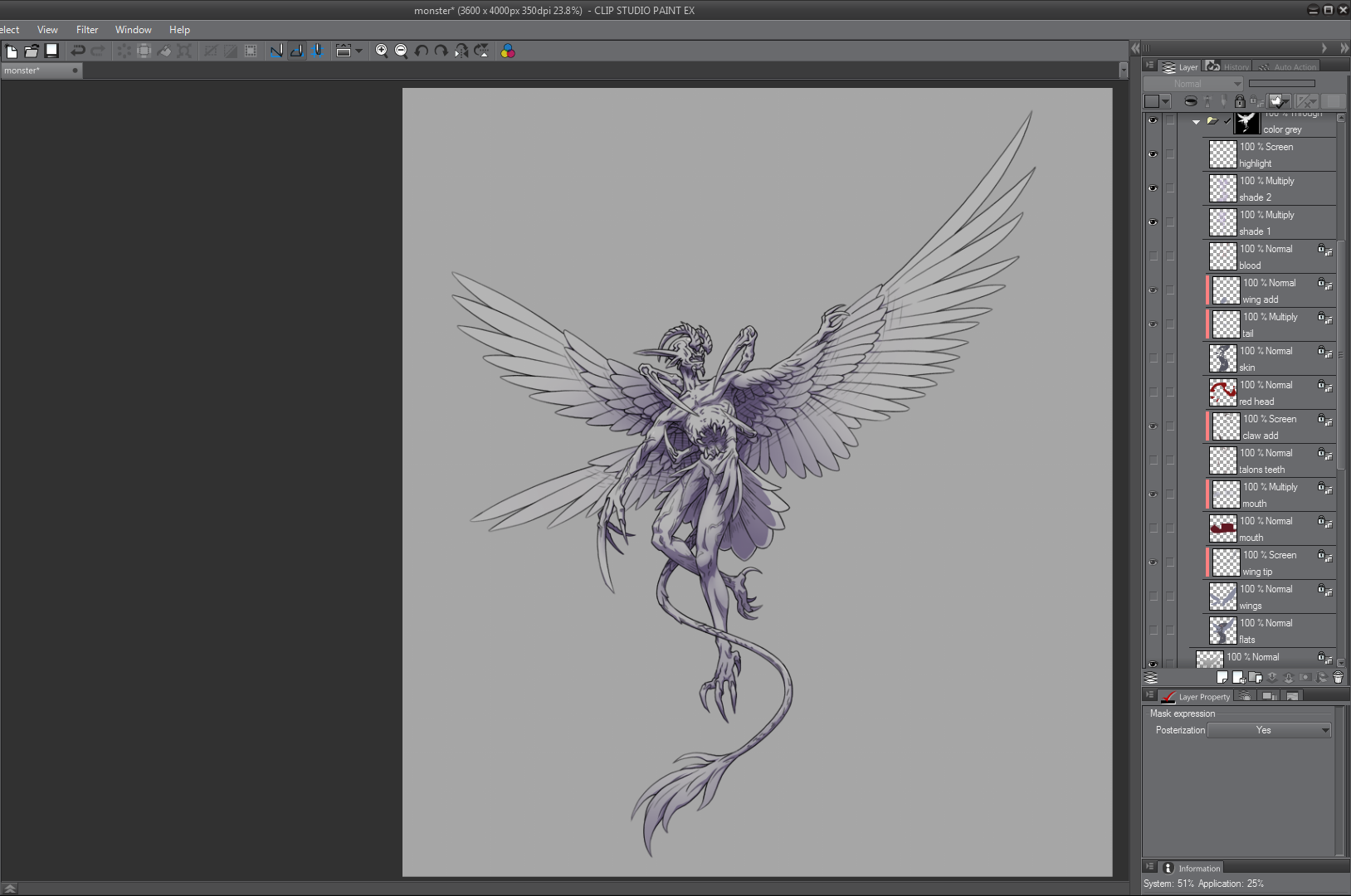The width and height of the screenshot is (1351, 896).
Task: Click the skin layer thumbnail
Action: coord(1222,358)
